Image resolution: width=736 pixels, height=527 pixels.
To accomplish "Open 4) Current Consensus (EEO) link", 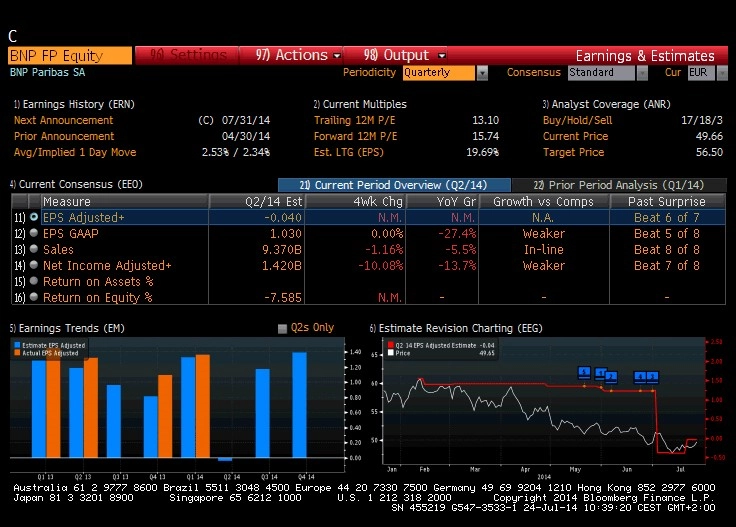I will pos(76,184).
